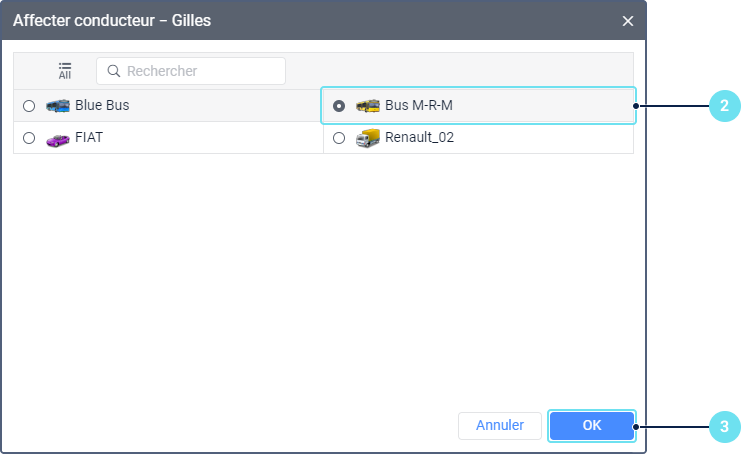Confirm assignment with OK button
The width and height of the screenshot is (741, 454).
click(x=592, y=426)
